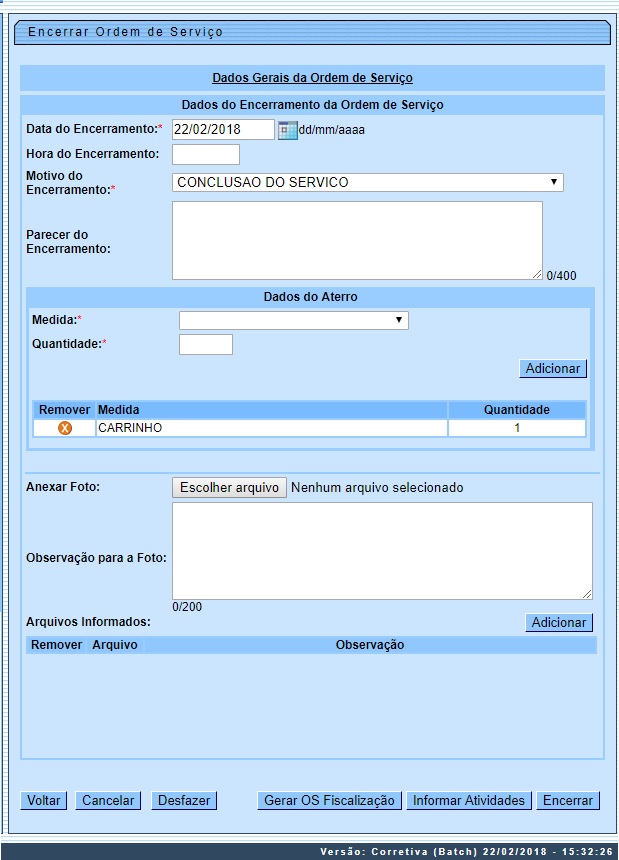Click Adicionar beside Arquivos Informados
619x860 pixels.
pos(559,623)
